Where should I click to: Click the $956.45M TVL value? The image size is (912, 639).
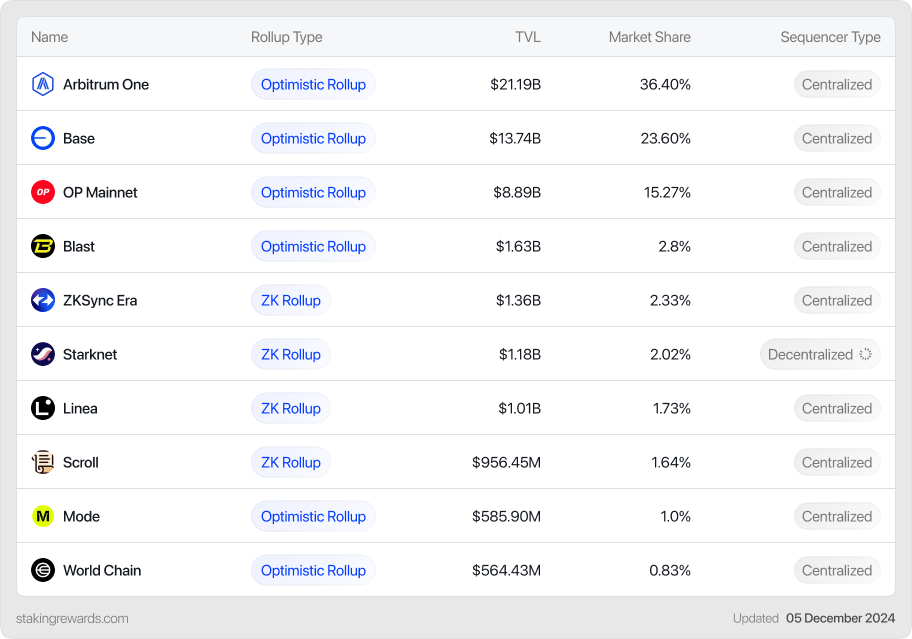(506, 462)
